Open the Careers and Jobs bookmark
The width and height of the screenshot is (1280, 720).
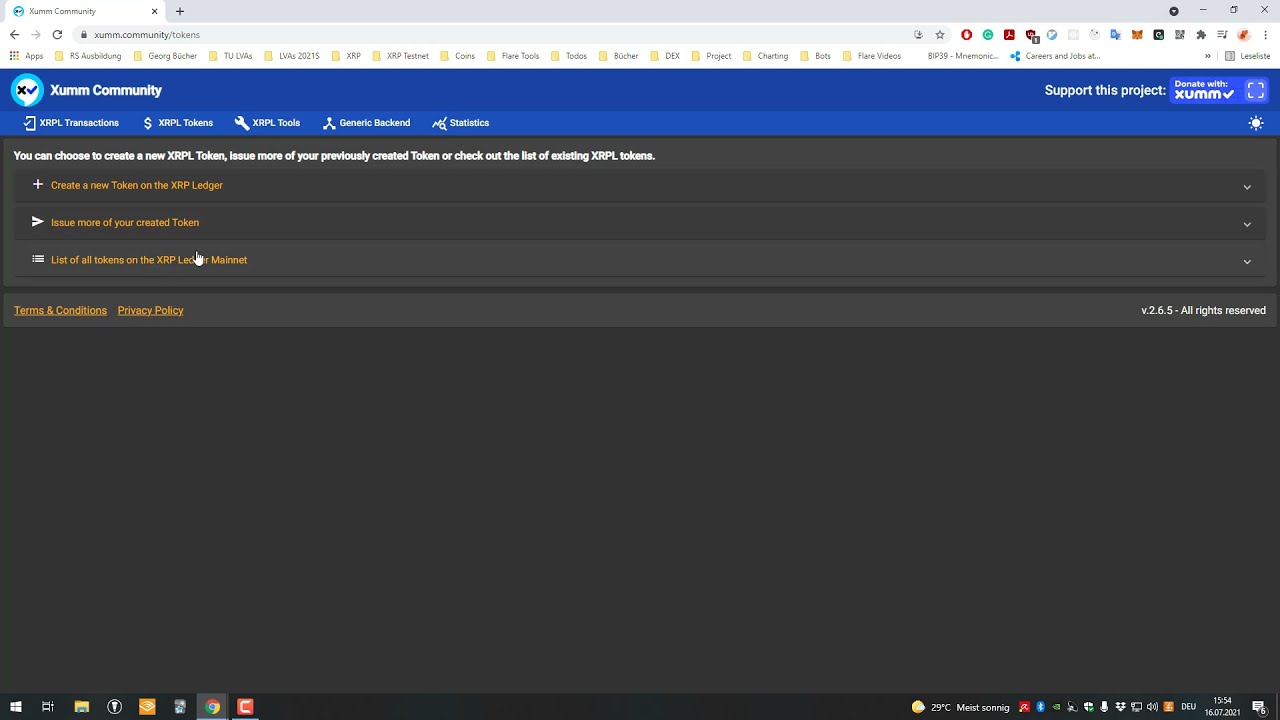click(x=1055, y=56)
